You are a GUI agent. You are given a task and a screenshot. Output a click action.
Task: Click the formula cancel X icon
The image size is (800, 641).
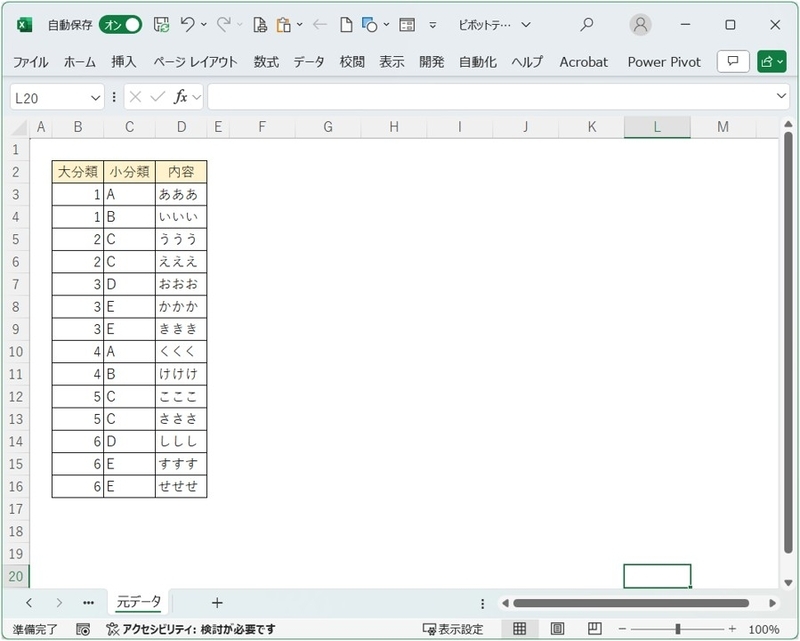pyautogui.click(x=135, y=97)
